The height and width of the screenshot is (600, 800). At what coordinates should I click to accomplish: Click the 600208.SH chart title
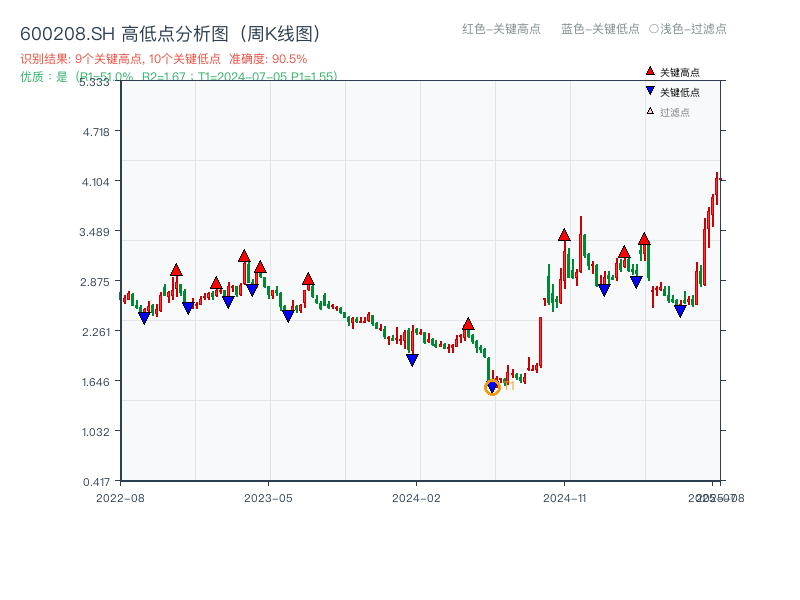point(170,34)
